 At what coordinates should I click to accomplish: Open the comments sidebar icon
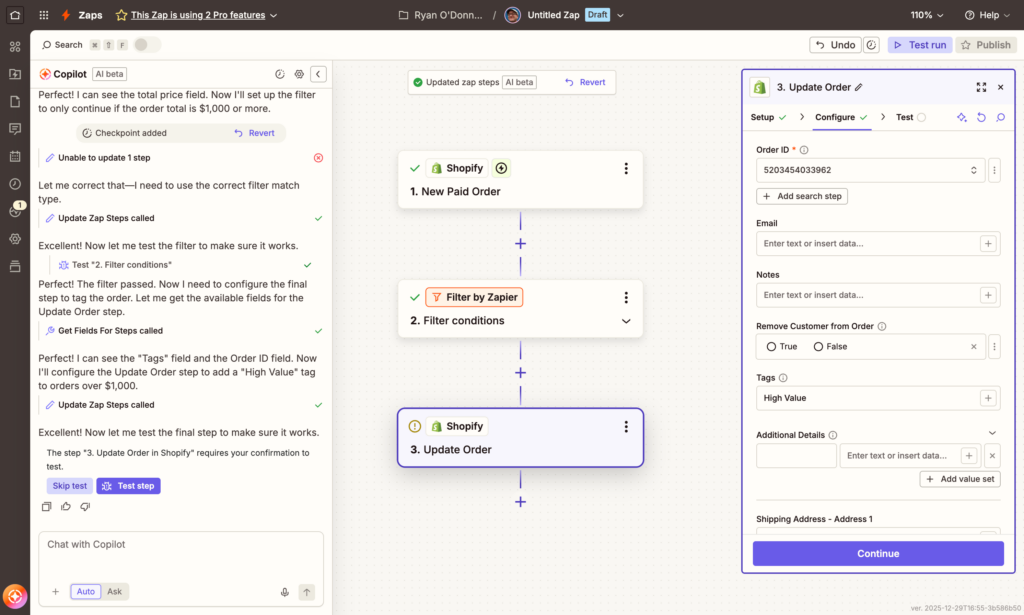pos(15,129)
